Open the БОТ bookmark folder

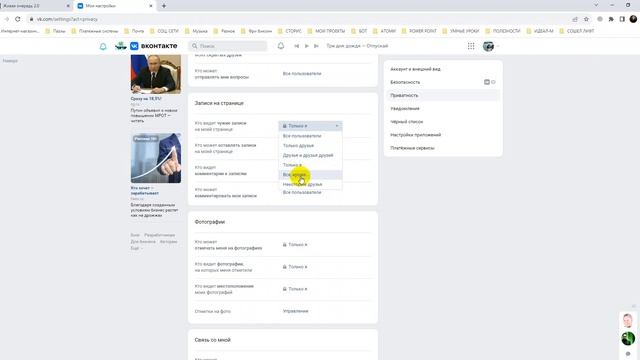point(359,31)
